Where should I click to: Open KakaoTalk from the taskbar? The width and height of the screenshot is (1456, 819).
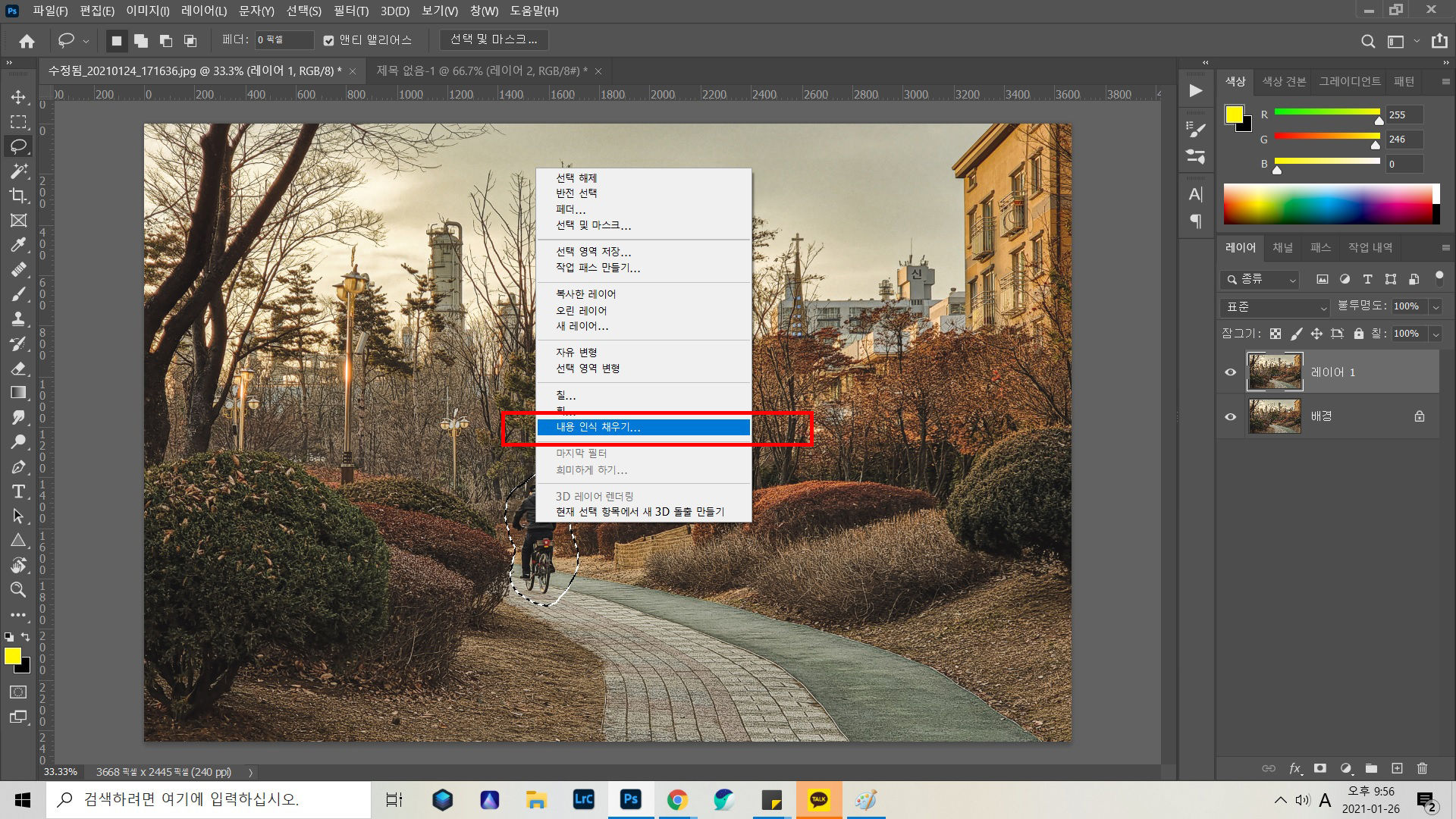coord(818,799)
